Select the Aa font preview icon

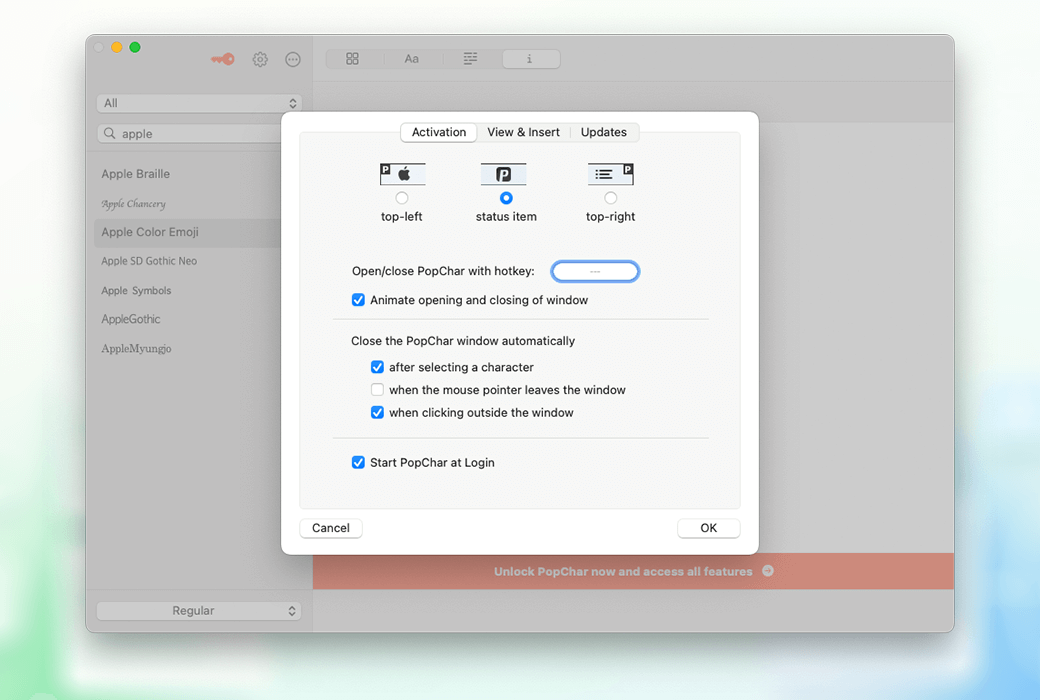(411, 59)
